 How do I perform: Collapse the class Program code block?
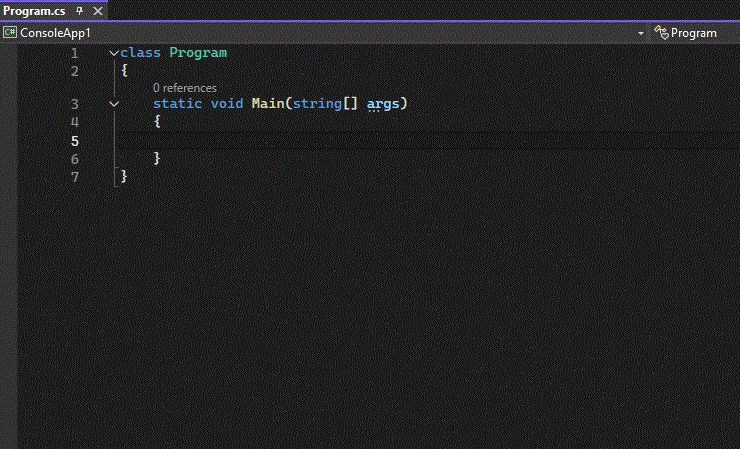click(x=113, y=53)
